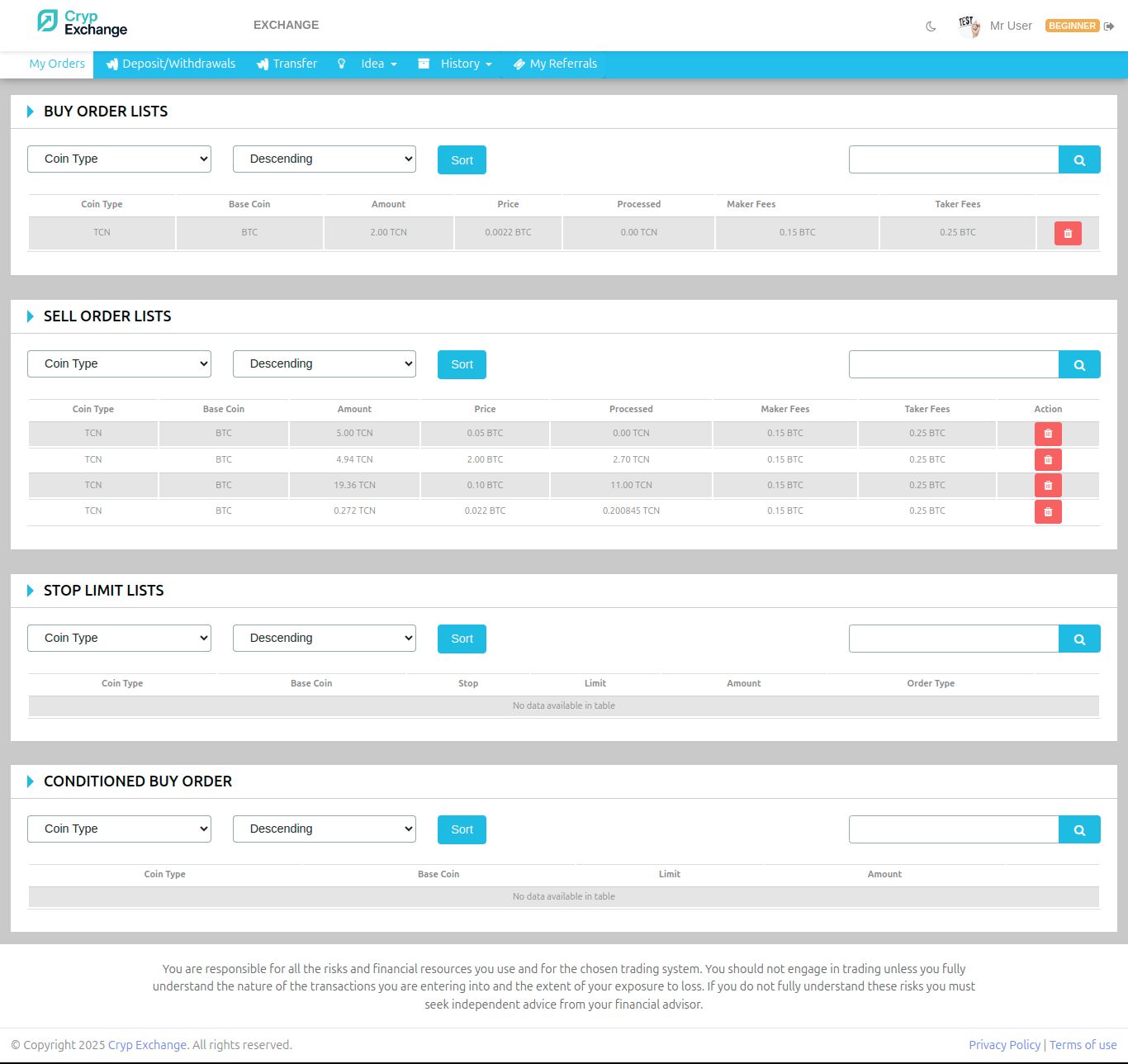Viewport: 1128px width, 1064px height.
Task: Click the search icon in Buy Order Lists
Action: click(x=1078, y=160)
